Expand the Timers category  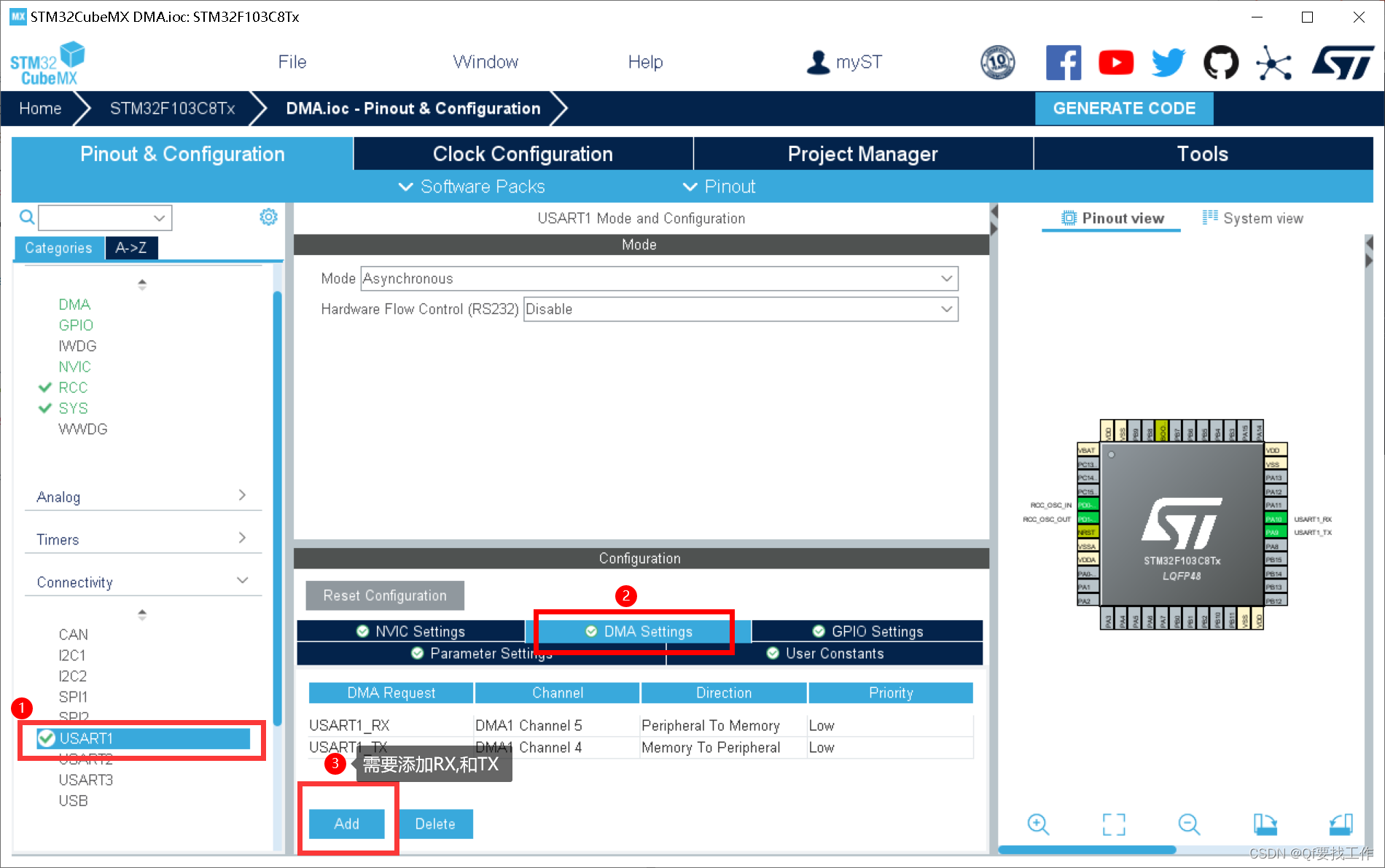point(143,539)
